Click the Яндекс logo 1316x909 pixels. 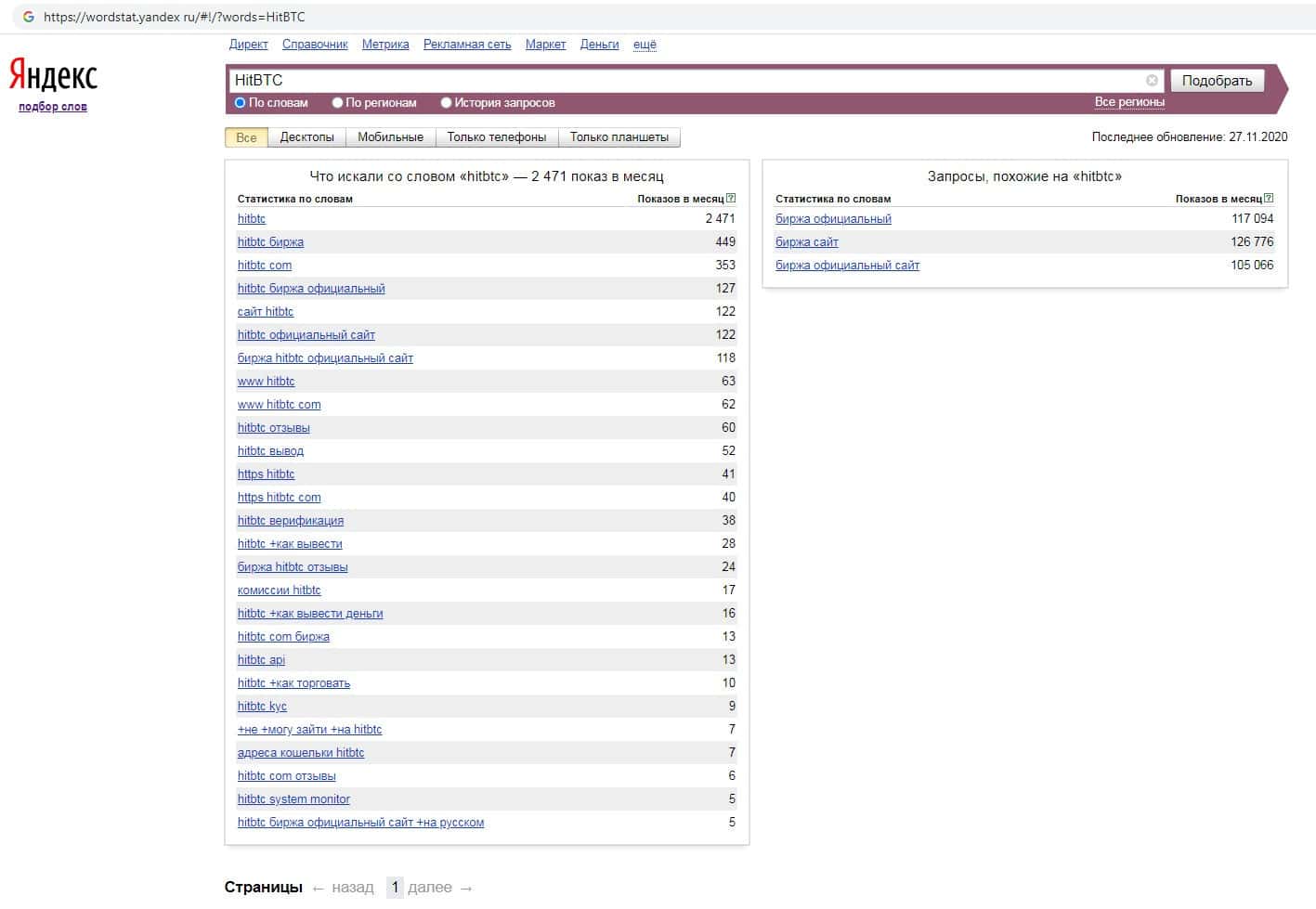pyautogui.click(x=53, y=75)
